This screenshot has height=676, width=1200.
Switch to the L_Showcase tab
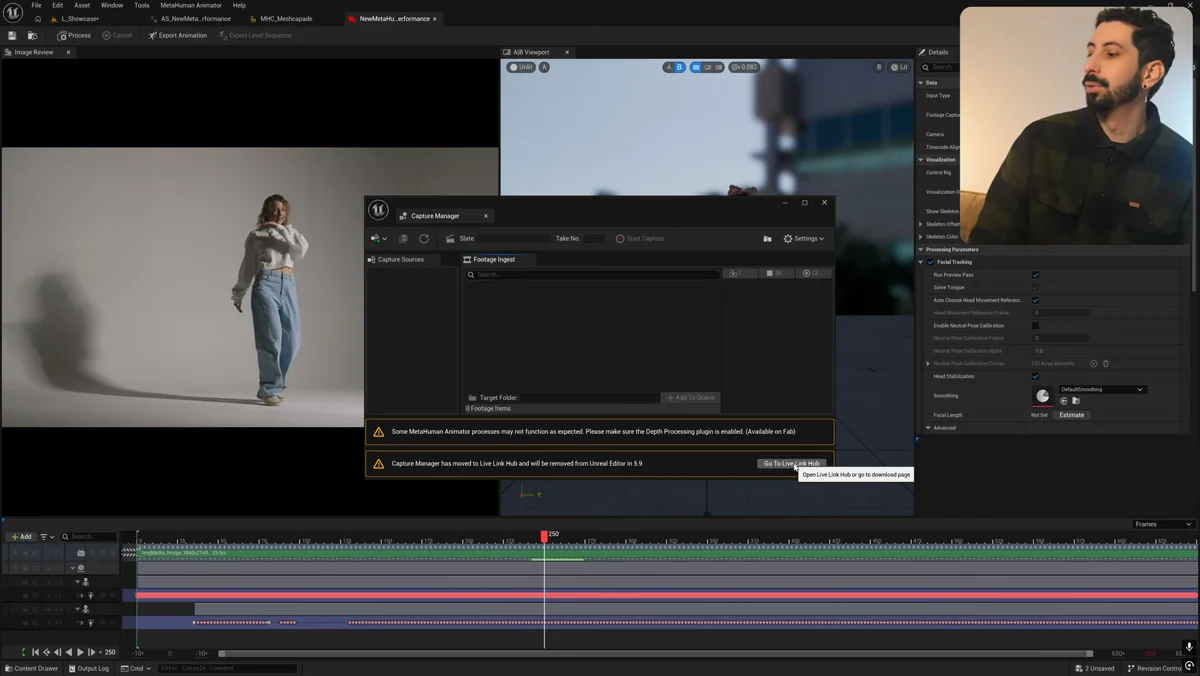pos(80,19)
